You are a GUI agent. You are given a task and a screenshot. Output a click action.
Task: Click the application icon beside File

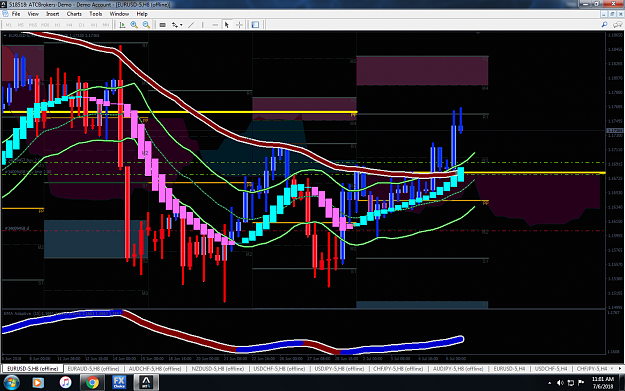(x=5, y=14)
